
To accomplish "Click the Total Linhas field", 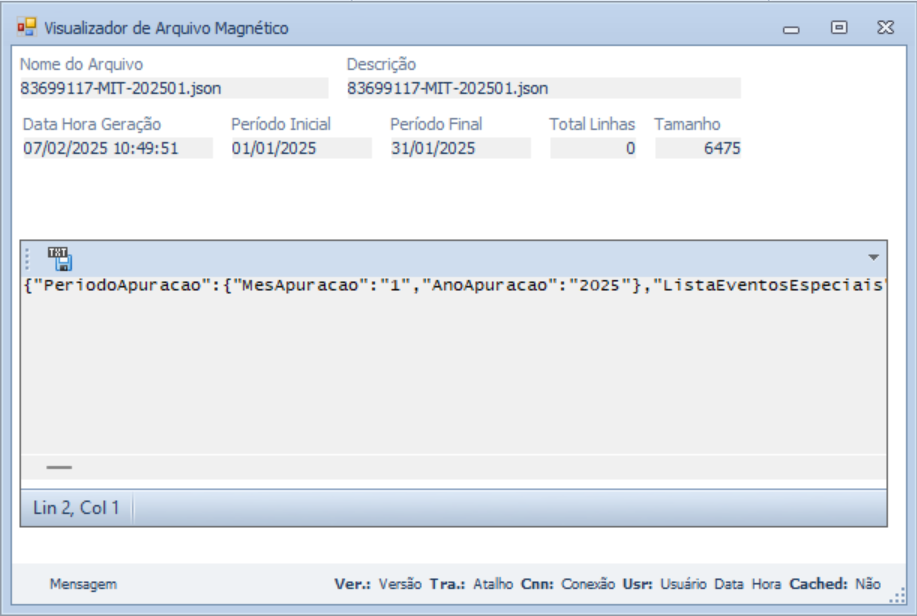I will click(x=592, y=148).
